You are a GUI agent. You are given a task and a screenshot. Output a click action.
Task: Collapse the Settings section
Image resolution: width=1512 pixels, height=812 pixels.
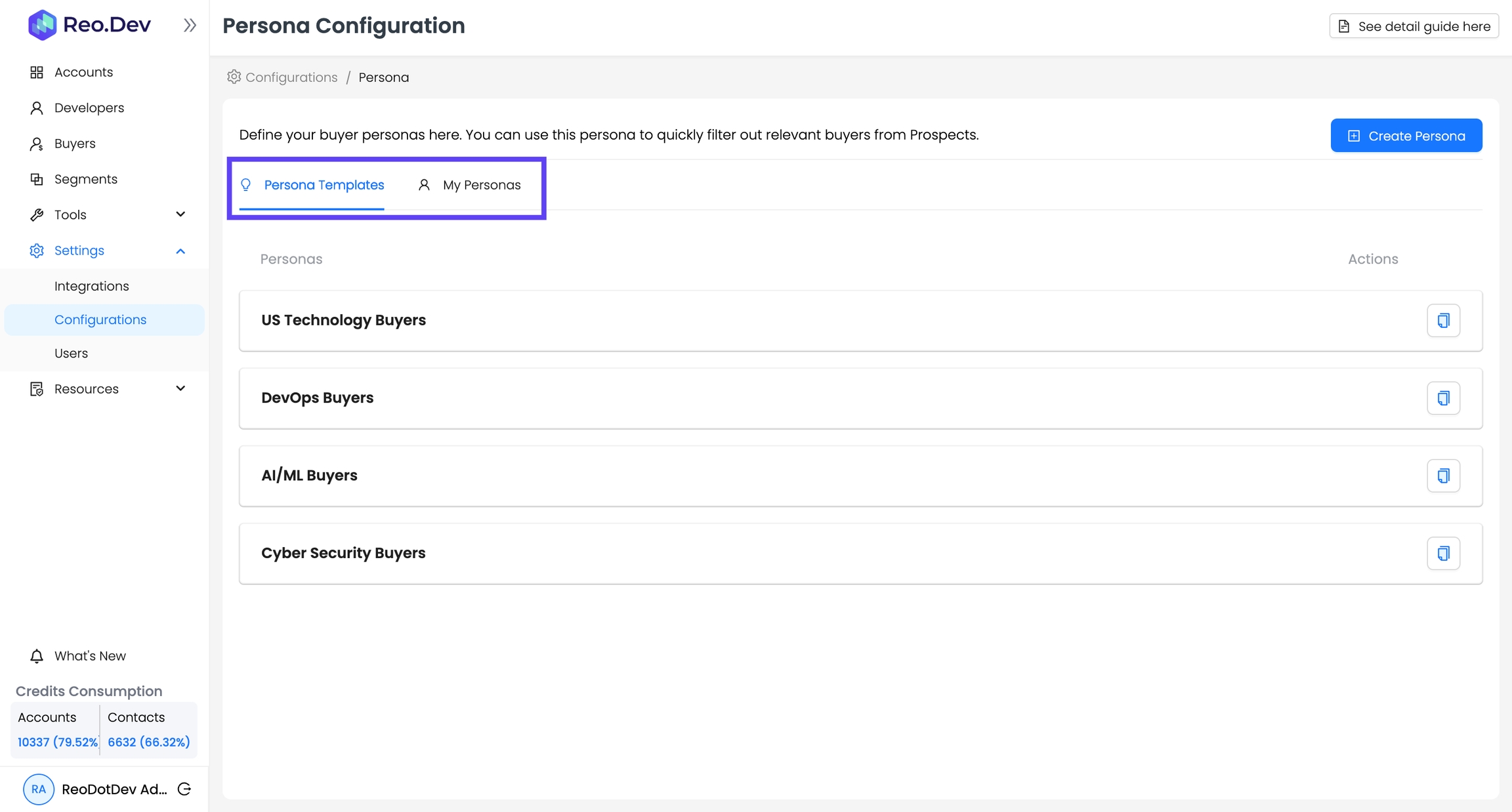[180, 251]
